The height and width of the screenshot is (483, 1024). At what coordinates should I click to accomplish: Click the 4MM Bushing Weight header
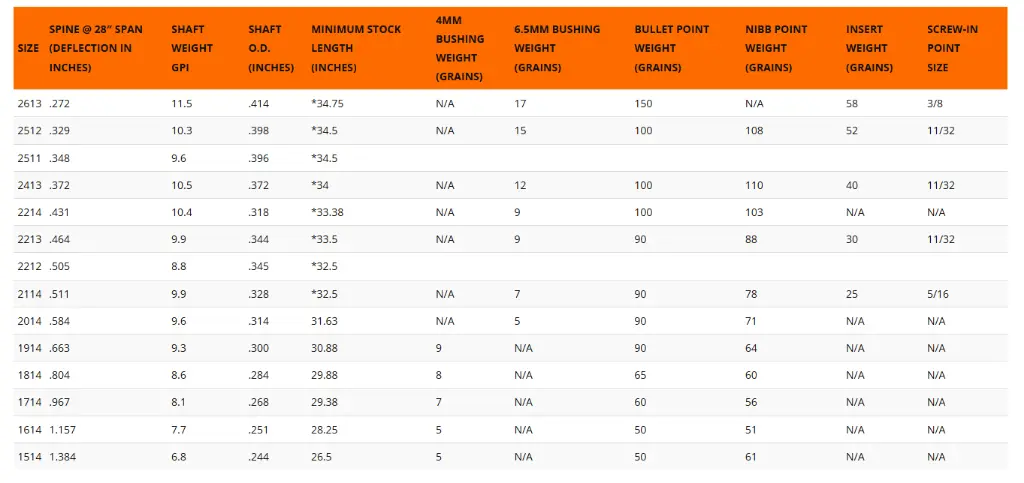click(x=460, y=48)
